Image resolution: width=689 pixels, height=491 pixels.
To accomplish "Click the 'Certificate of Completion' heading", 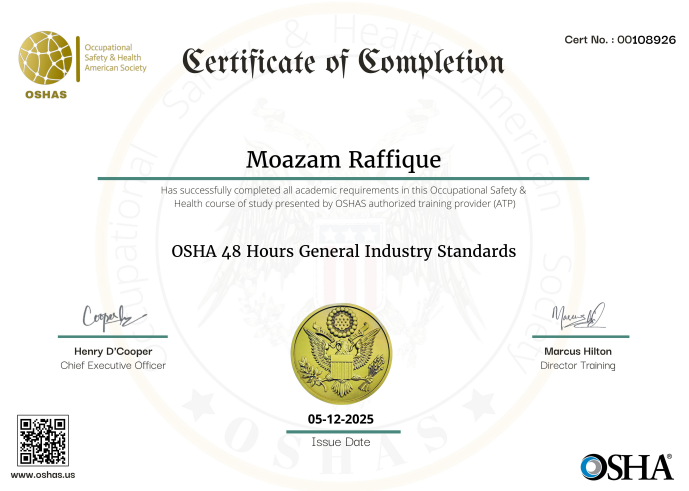I will 343,62.
